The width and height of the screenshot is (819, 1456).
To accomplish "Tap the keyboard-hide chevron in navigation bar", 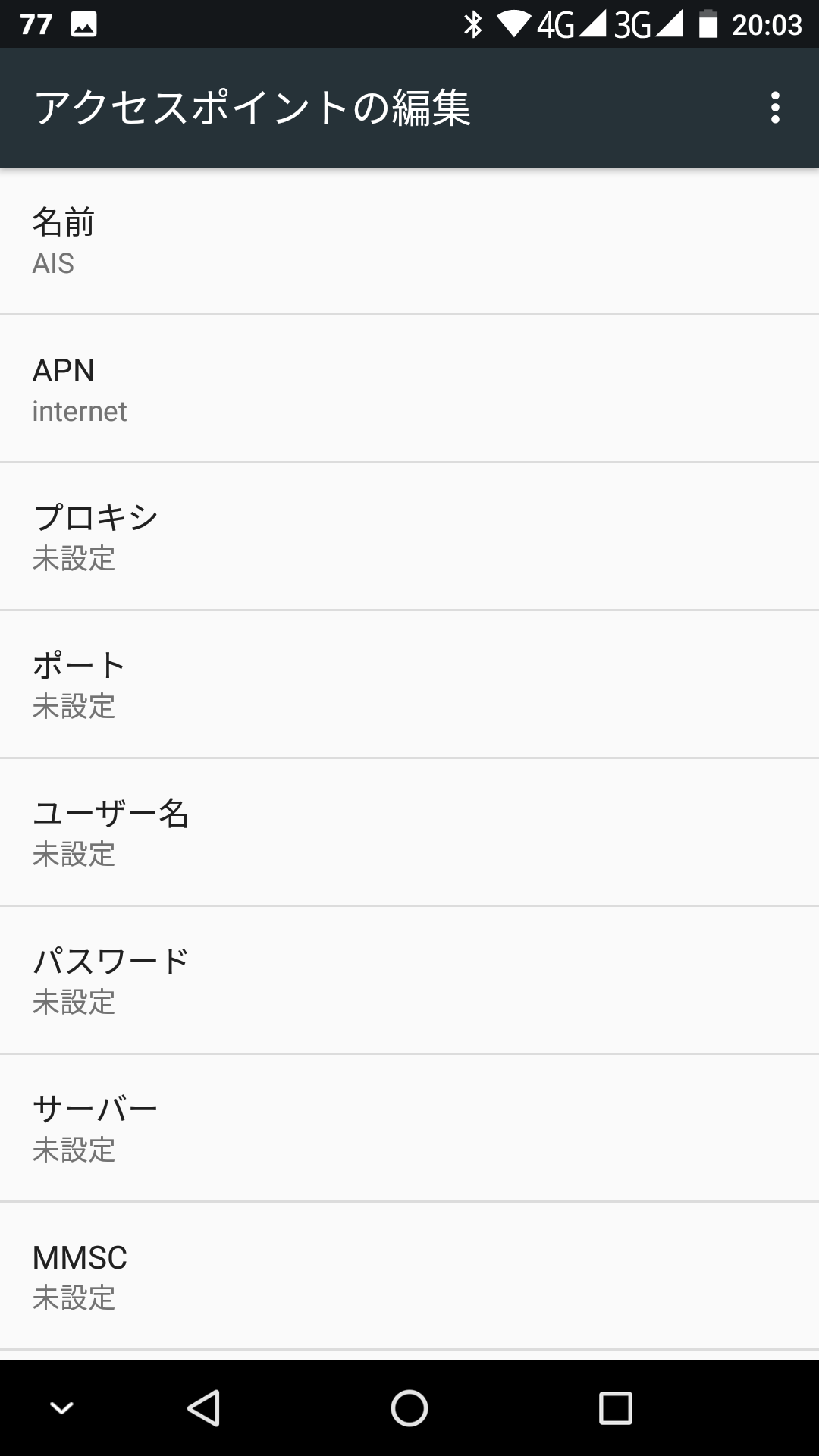I will (61, 1408).
